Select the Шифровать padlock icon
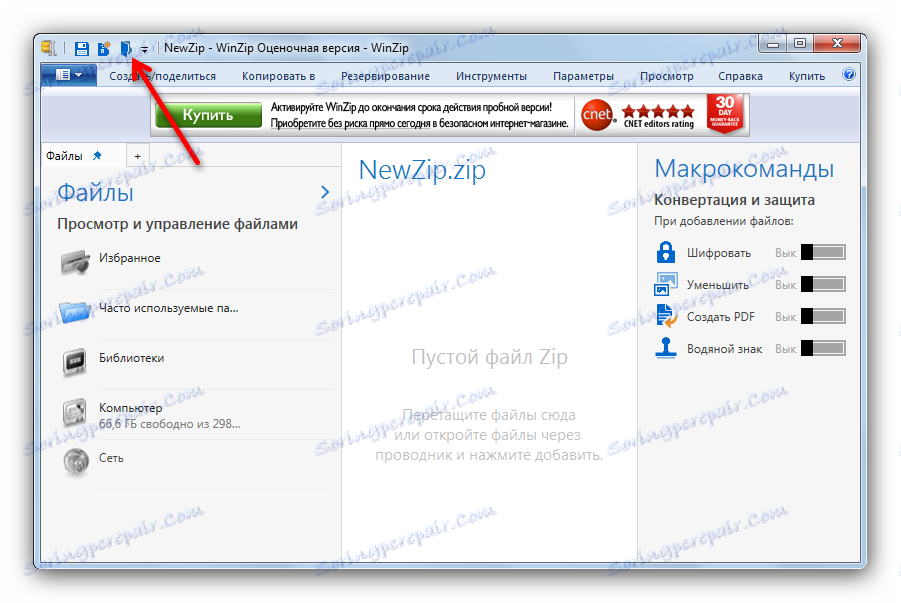901x603 pixels. (x=665, y=252)
